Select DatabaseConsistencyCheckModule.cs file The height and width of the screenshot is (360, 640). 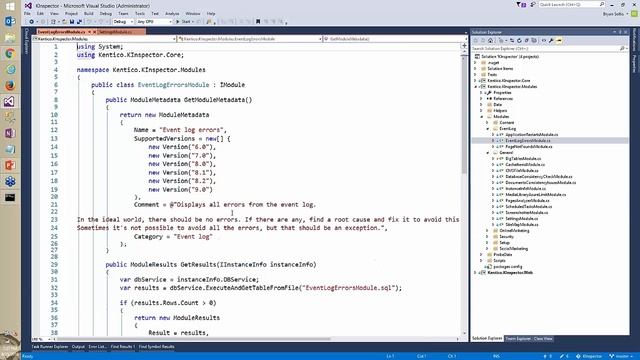pyautogui.click(x=539, y=177)
